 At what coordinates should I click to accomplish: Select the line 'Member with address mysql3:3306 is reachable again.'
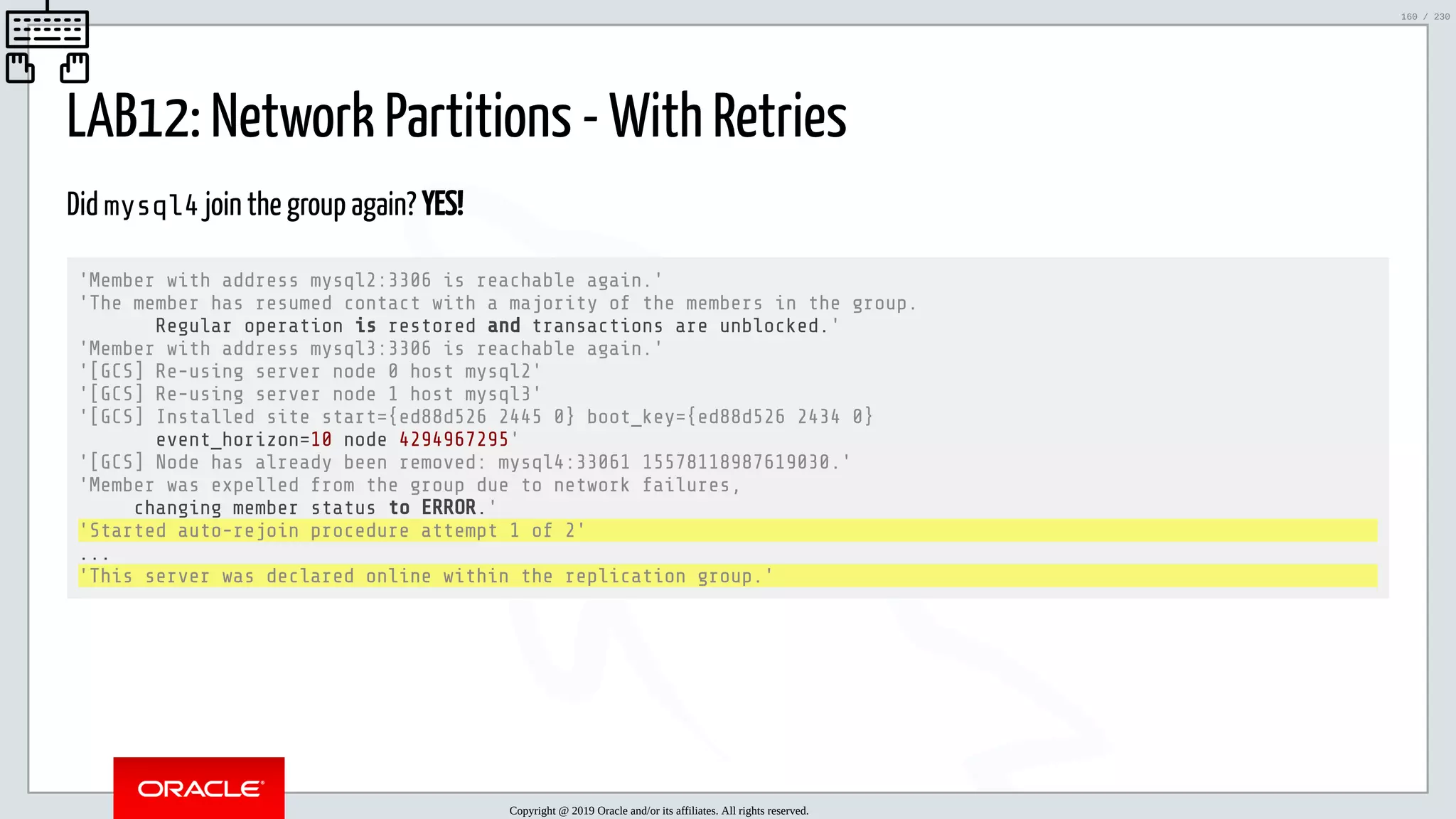point(370,349)
